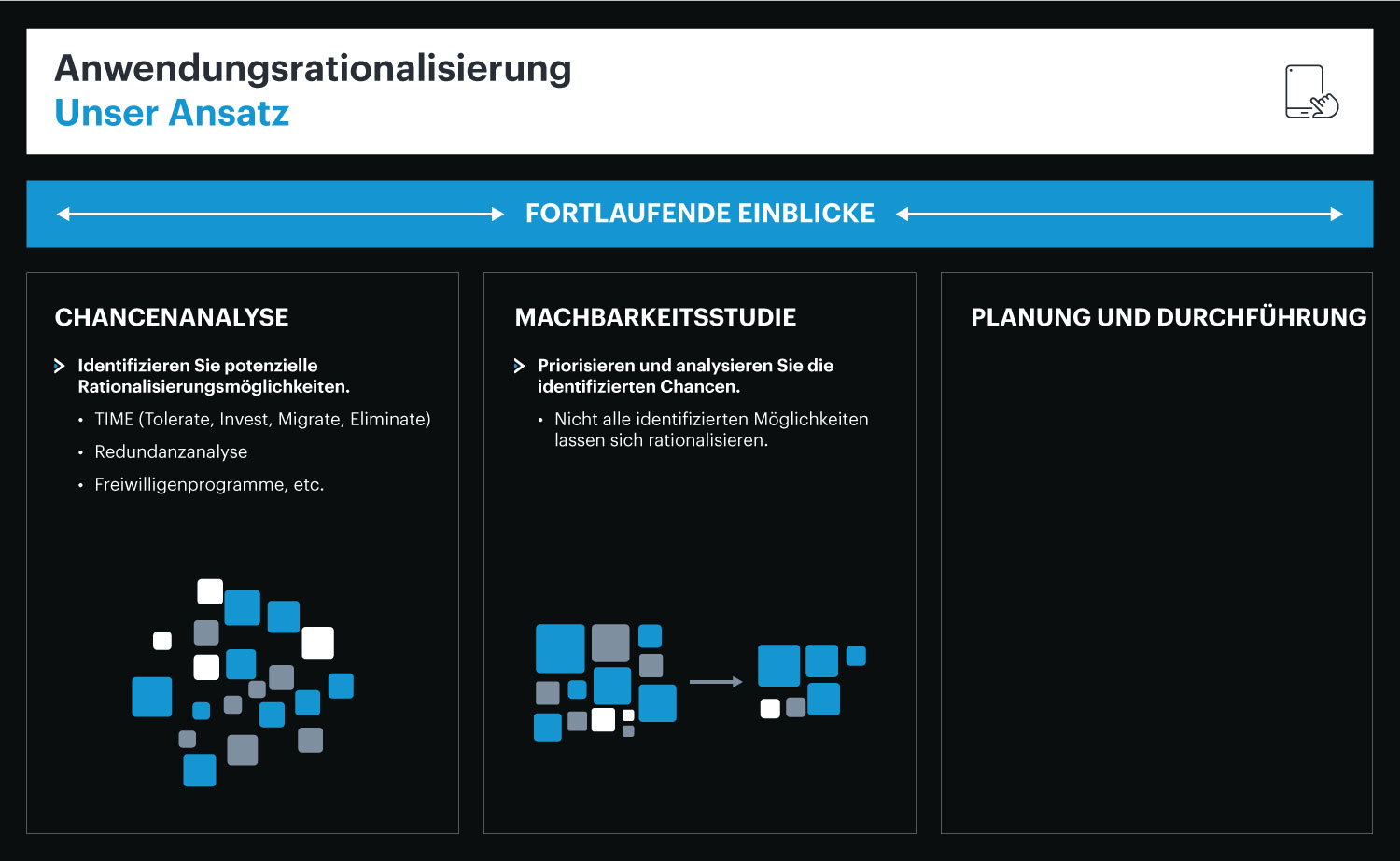The image size is (1400, 861).
Task: Click the Redundanzanalyse bullet item
Action: (x=171, y=451)
